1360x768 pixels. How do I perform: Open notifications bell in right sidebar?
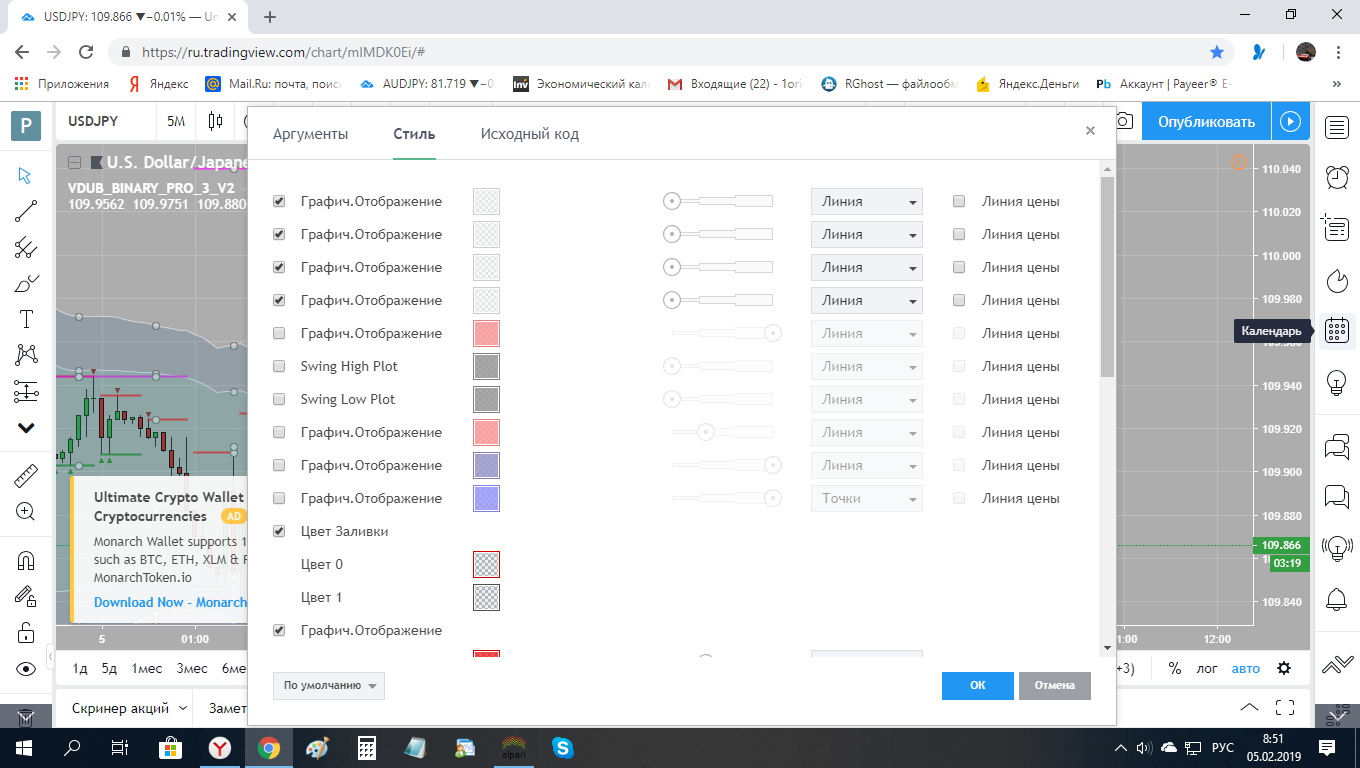1337,599
